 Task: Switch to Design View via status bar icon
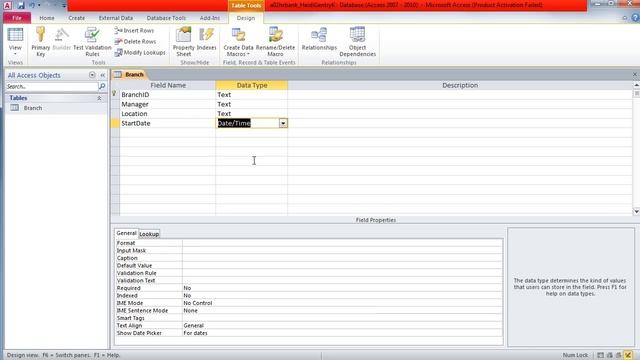(x=628, y=355)
